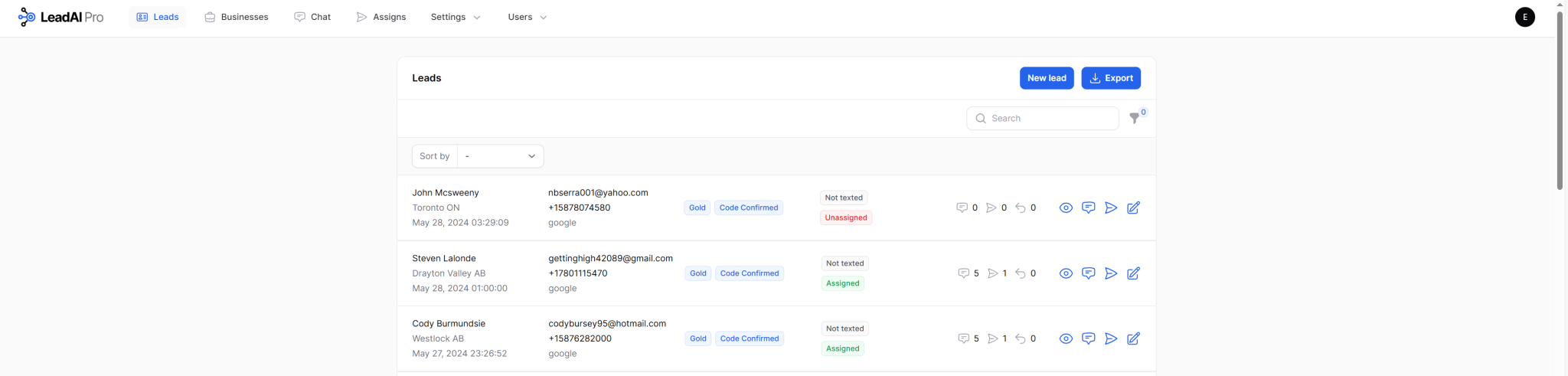
Task: Click send icon for Steven Lalonde
Action: click(x=1111, y=273)
